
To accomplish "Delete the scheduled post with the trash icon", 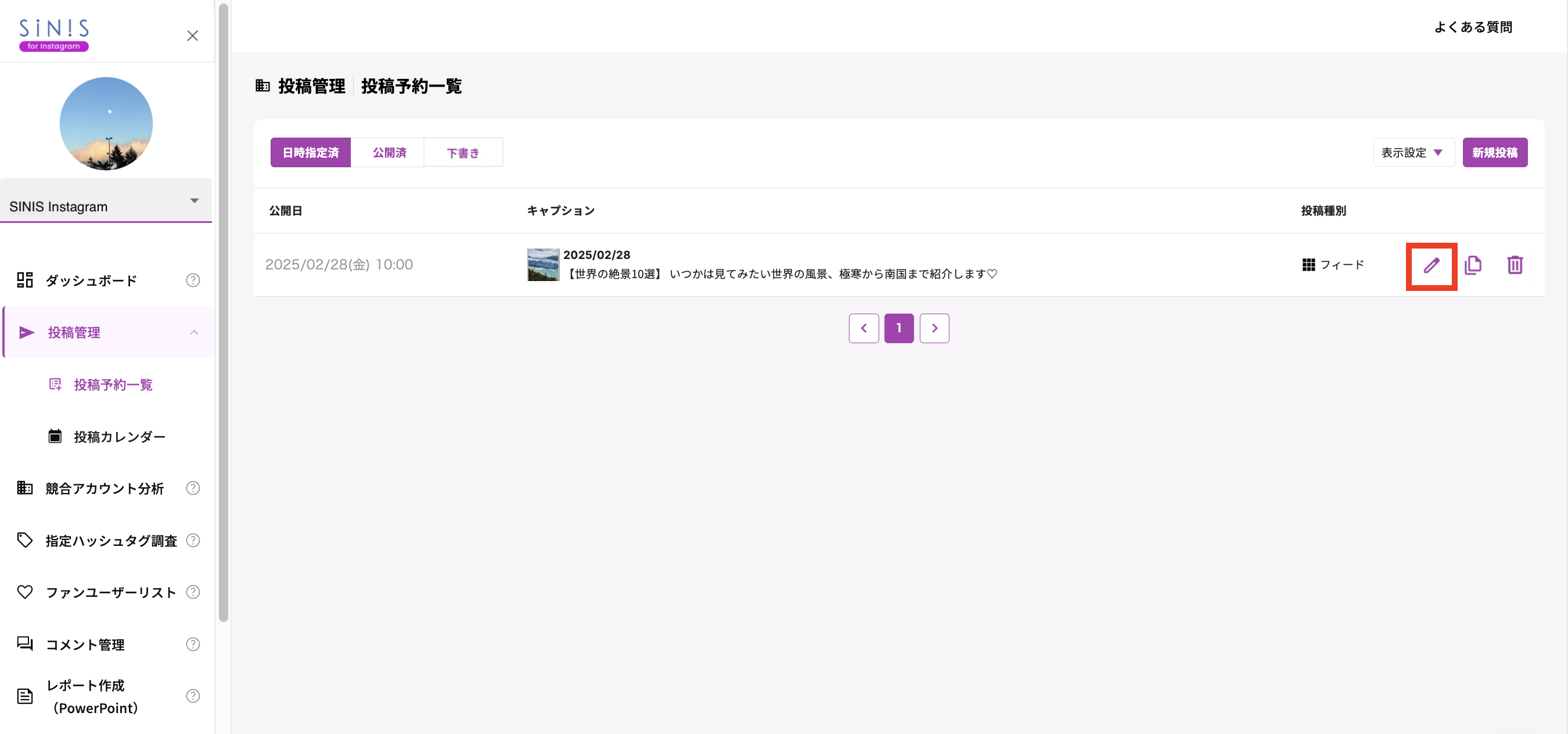I will point(1515,265).
